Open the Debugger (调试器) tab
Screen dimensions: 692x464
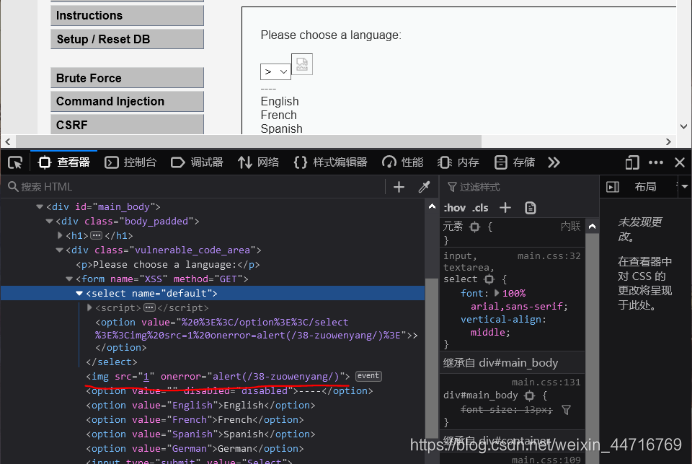coord(197,162)
